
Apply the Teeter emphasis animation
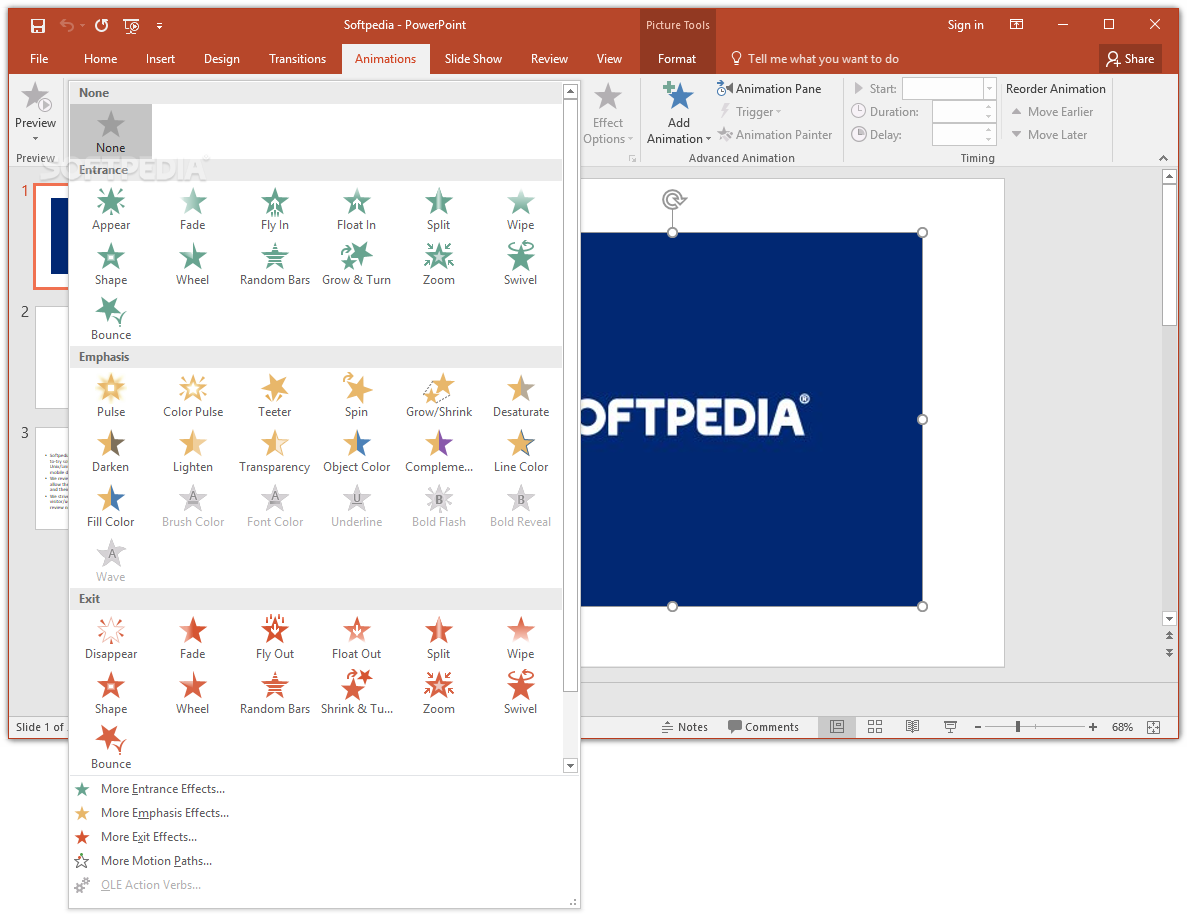[x=275, y=396]
